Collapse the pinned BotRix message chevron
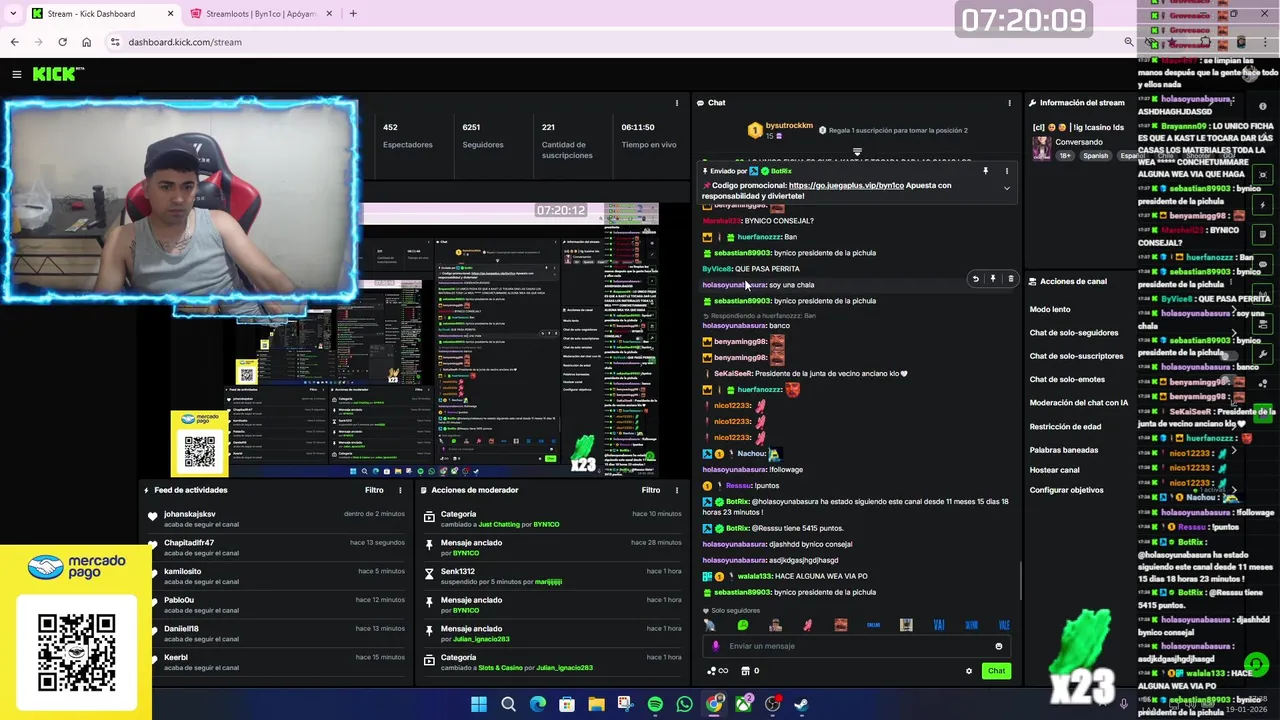 click(x=1007, y=188)
